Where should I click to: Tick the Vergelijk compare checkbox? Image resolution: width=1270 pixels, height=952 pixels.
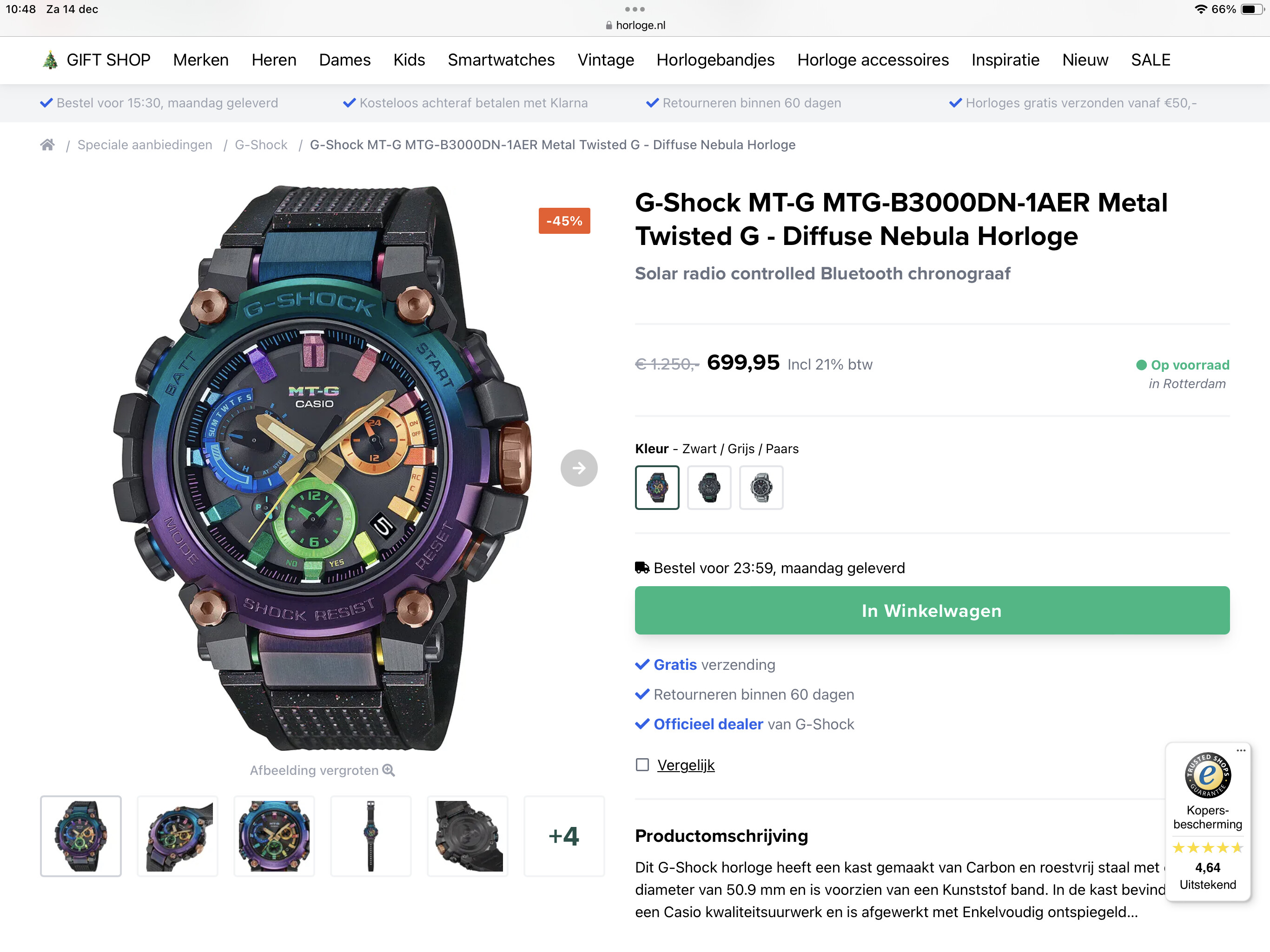[x=642, y=765]
